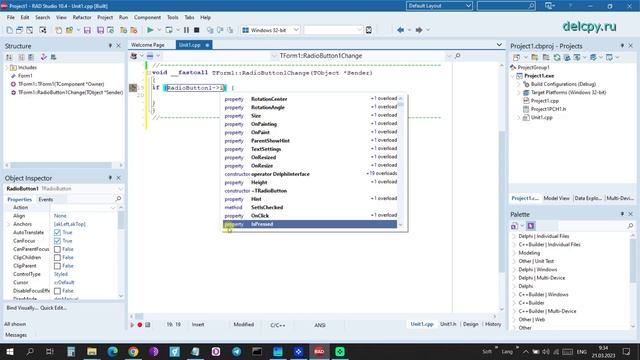Click the Save file toolbar icon
640x360 pixels.
click(x=87, y=30)
